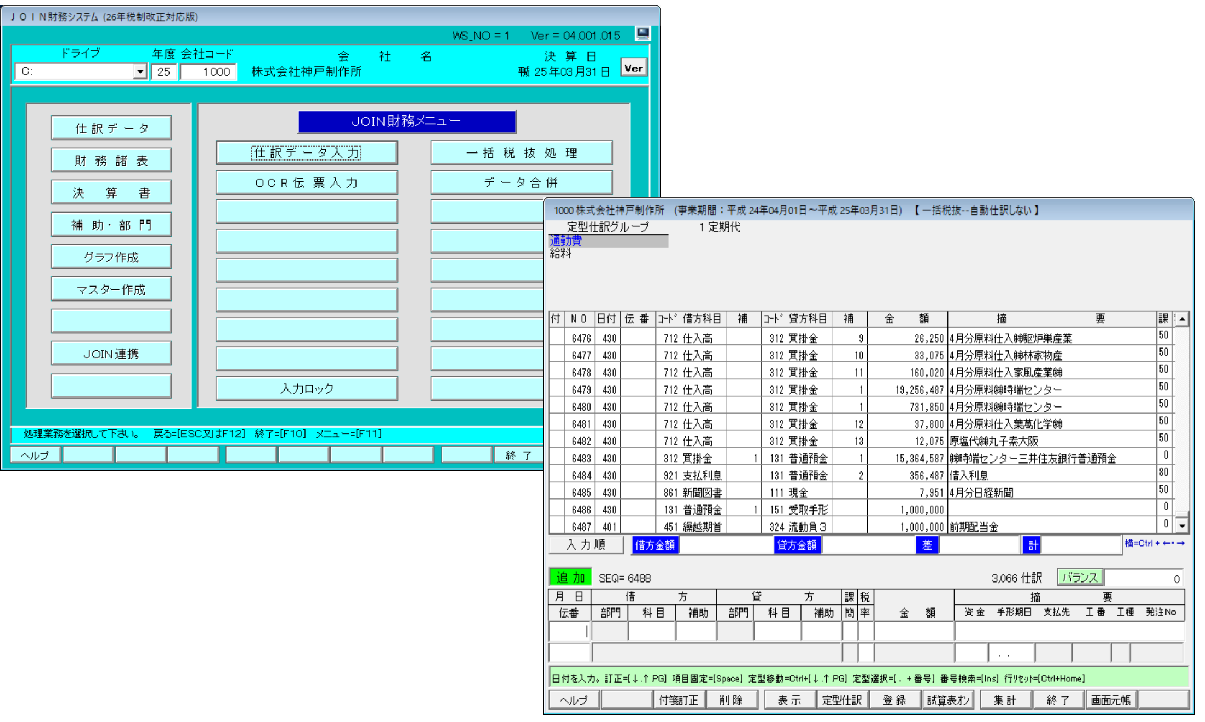Click 終了 in the journal entry window

1057,700
